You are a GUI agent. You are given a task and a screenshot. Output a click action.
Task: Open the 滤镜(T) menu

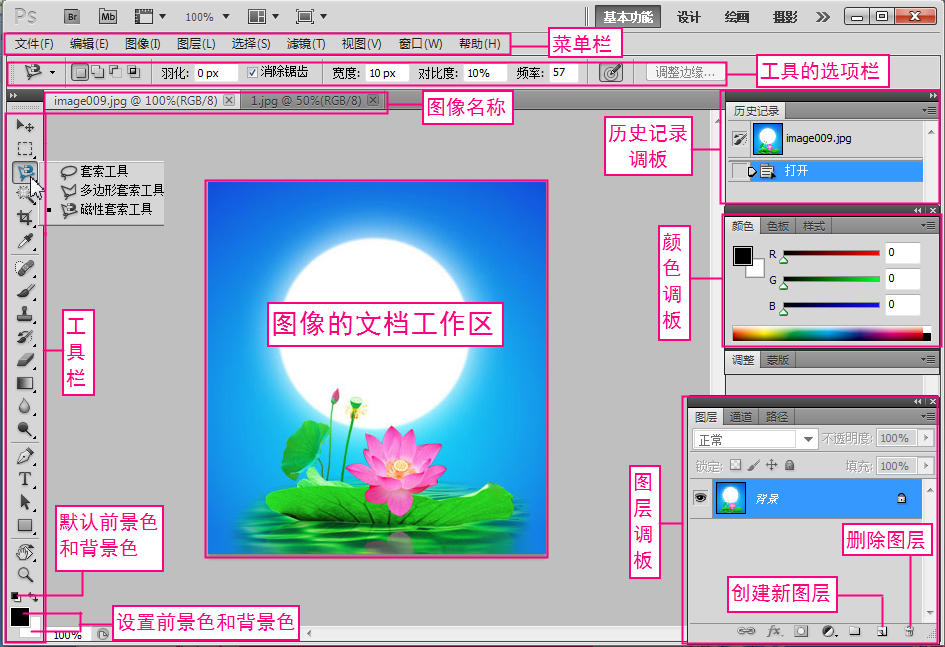coord(306,44)
